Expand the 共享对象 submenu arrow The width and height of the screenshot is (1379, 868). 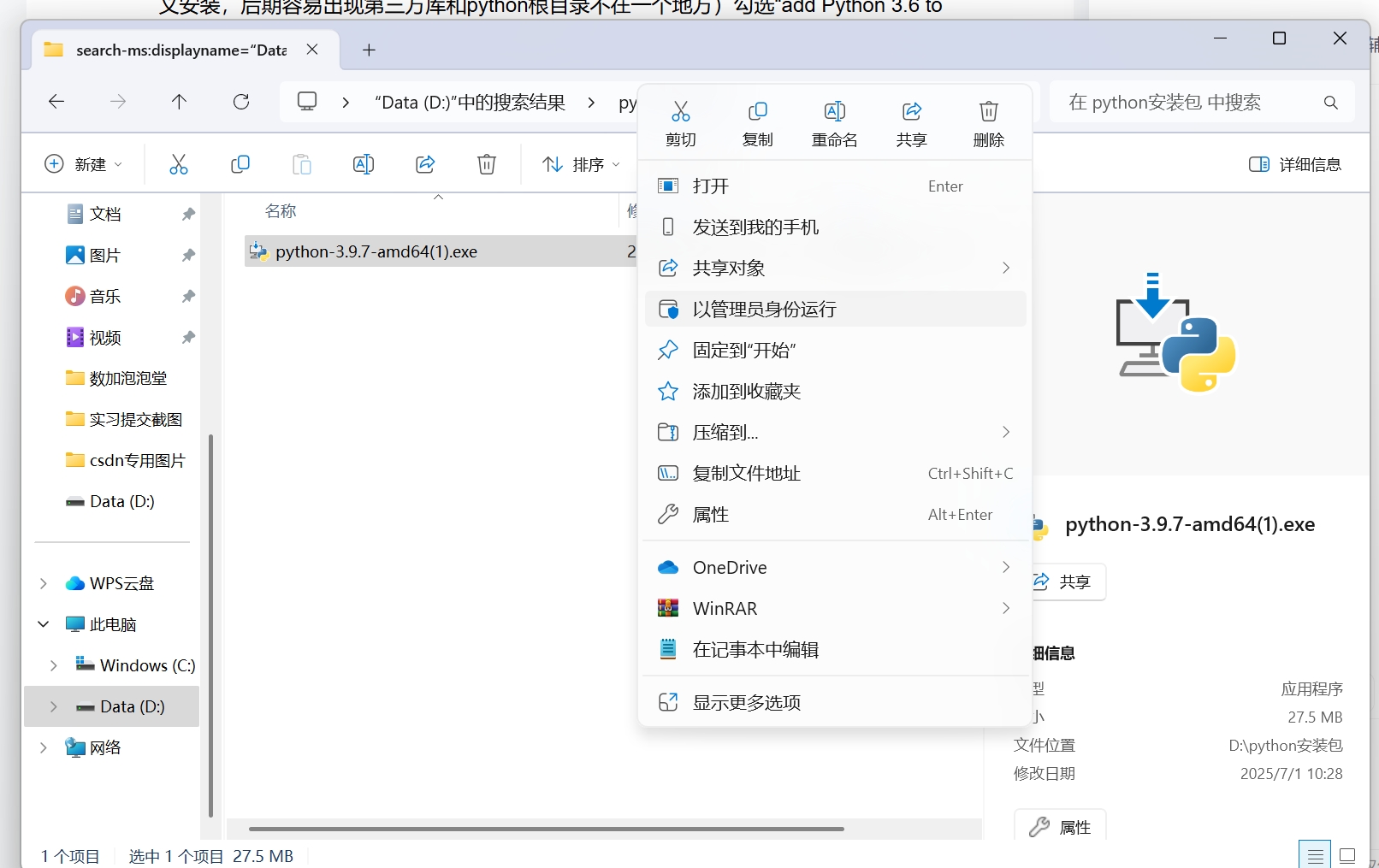[x=1006, y=269]
